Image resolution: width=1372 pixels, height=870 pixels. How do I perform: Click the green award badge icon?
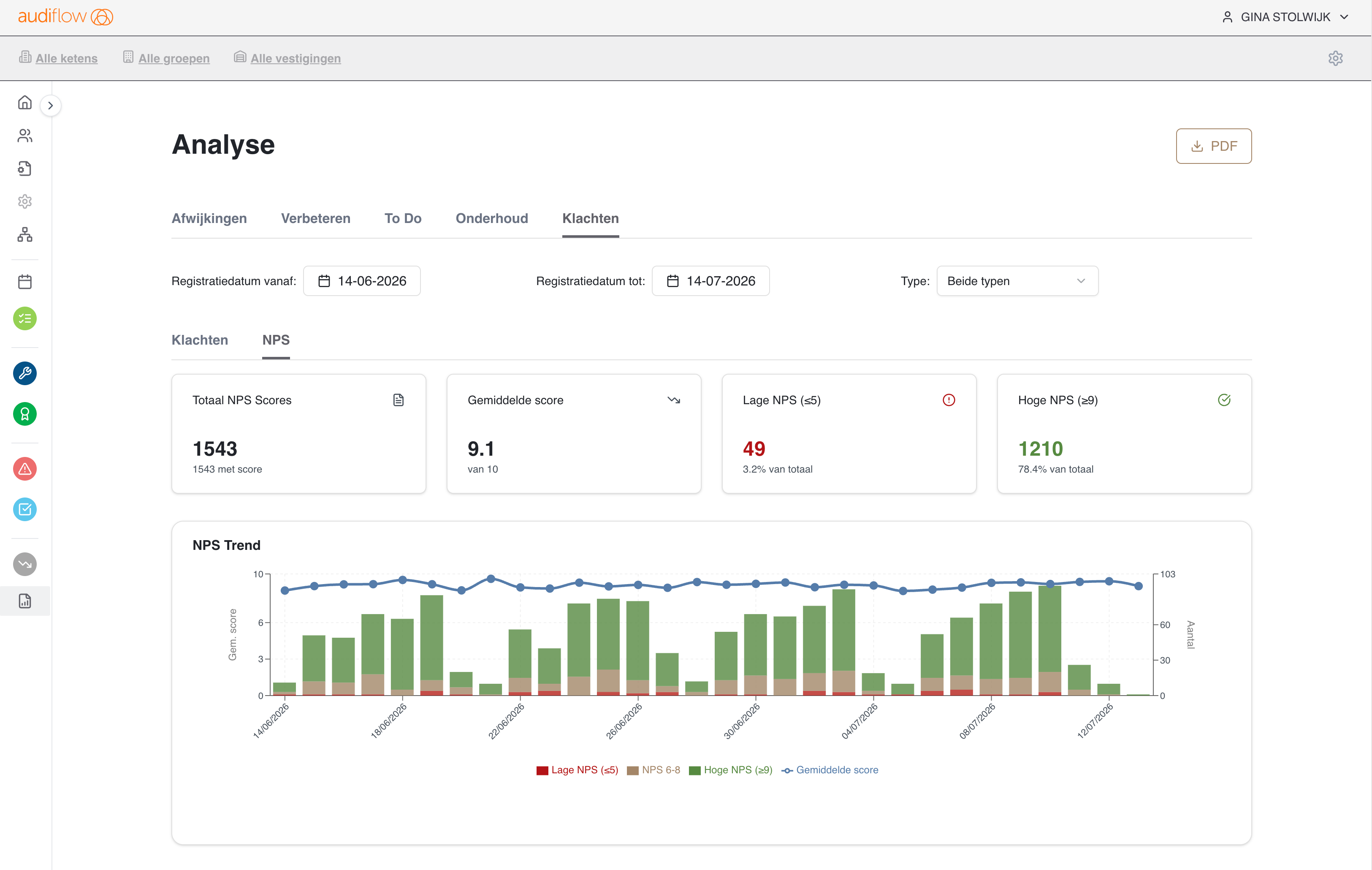24,414
